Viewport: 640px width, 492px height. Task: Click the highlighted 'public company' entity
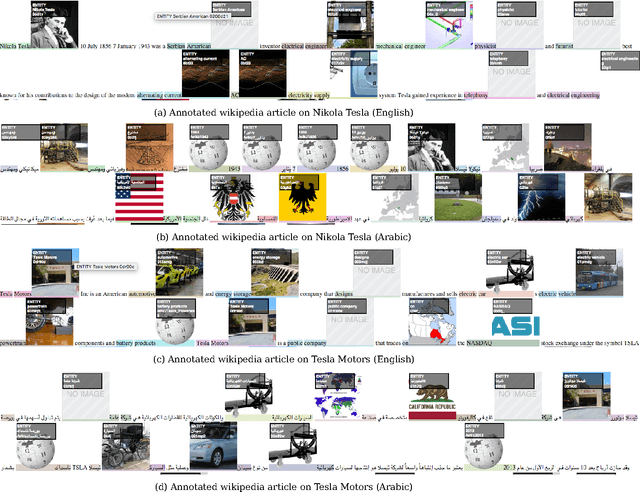click(307, 343)
